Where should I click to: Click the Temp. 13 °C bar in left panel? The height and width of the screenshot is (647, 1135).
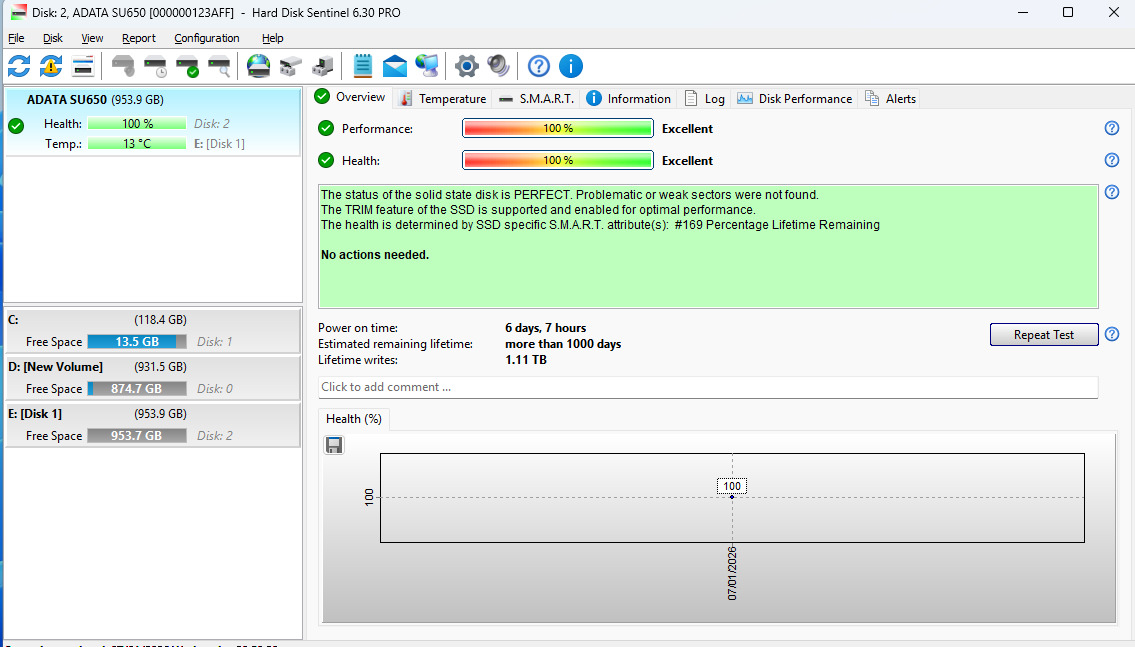[x=137, y=144]
